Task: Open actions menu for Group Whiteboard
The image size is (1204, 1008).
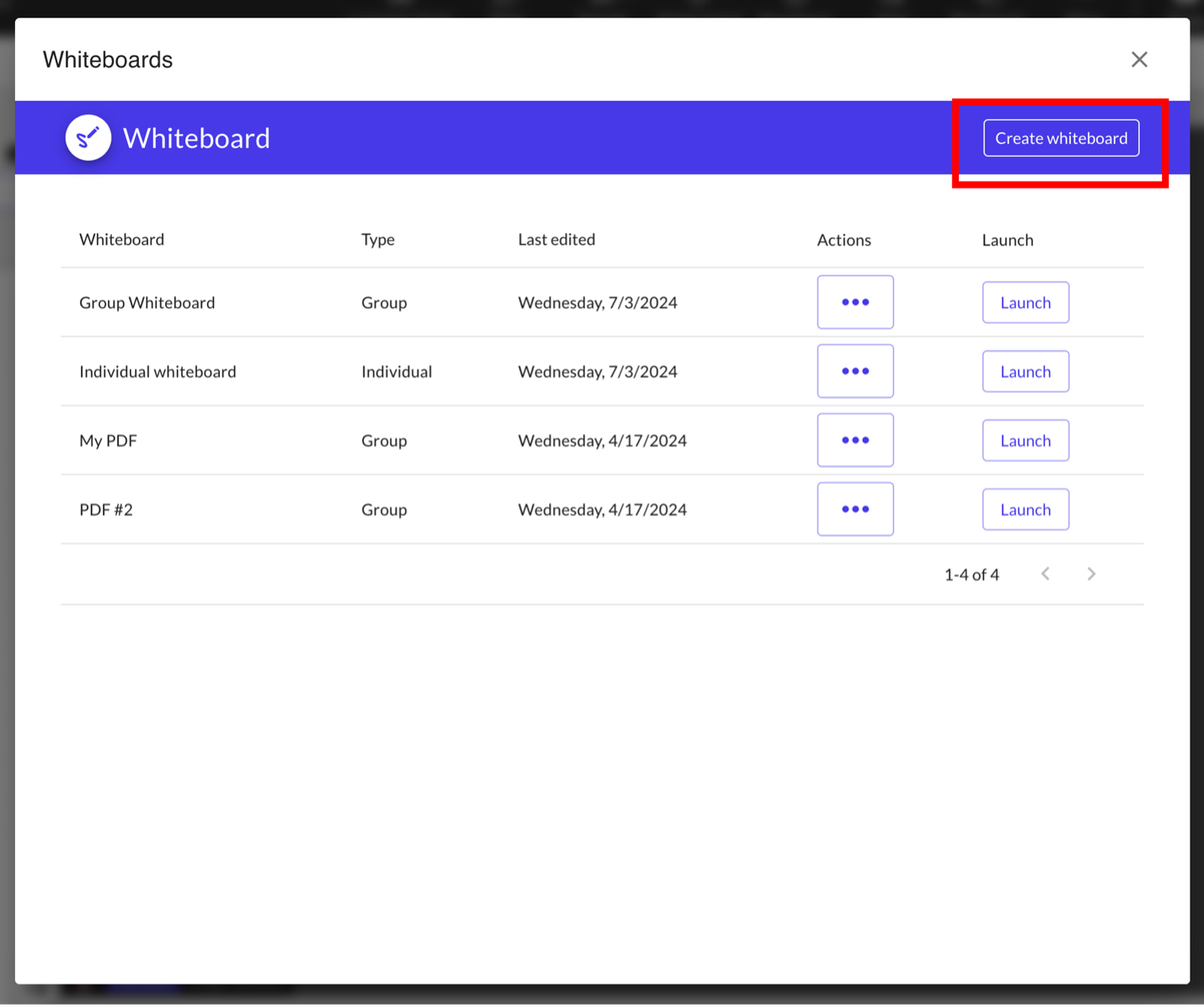Action: pyautogui.click(x=855, y=302)
